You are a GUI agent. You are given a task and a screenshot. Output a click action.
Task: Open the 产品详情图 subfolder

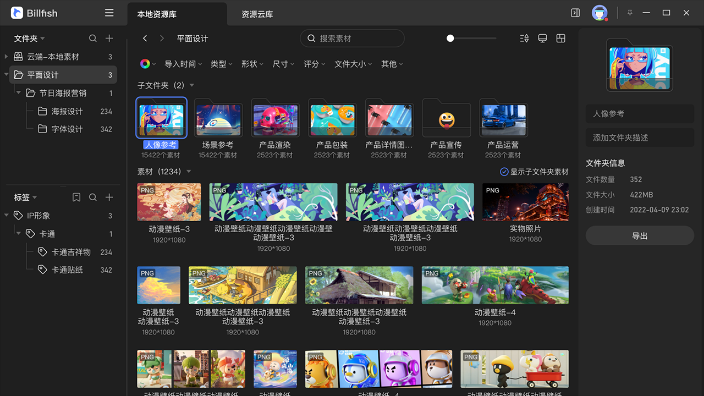tap(389, 119)
